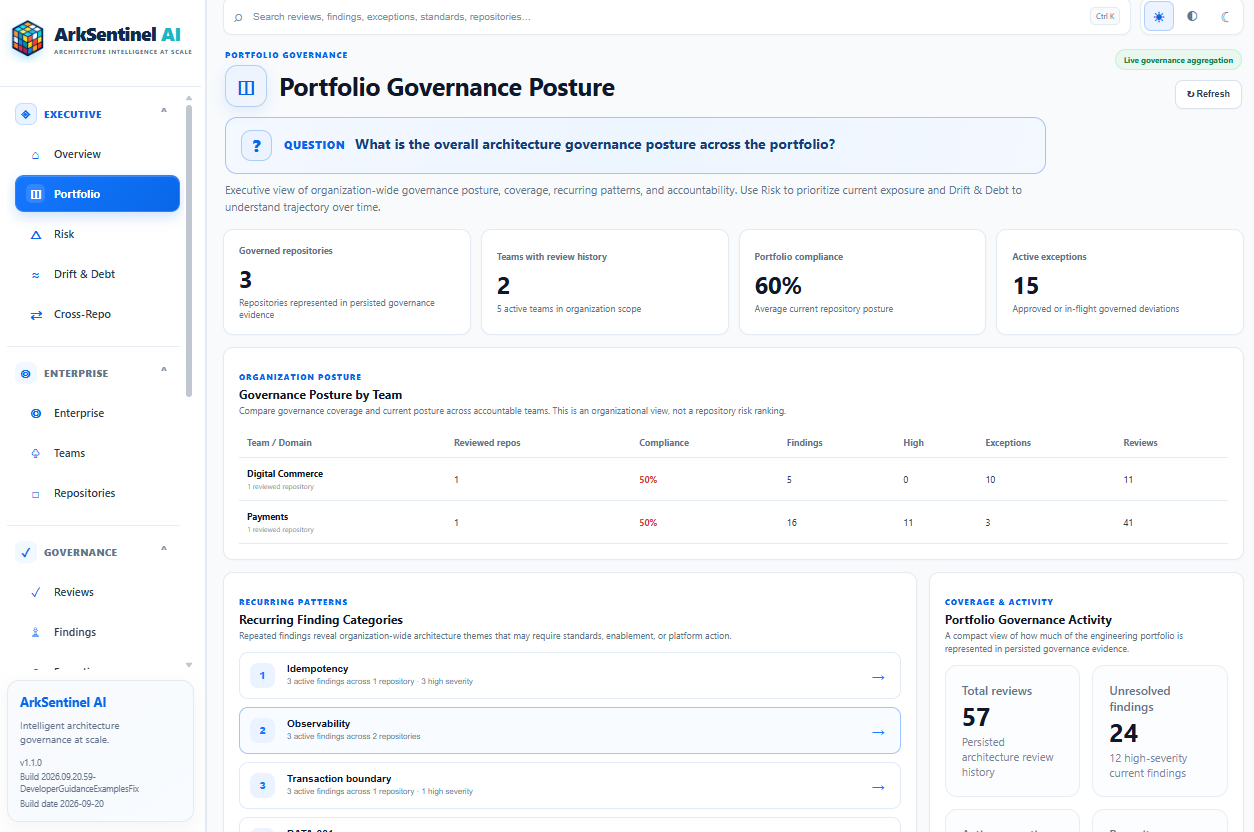
Task: Open the Idempotency finding category
Action: click(570, 676)
